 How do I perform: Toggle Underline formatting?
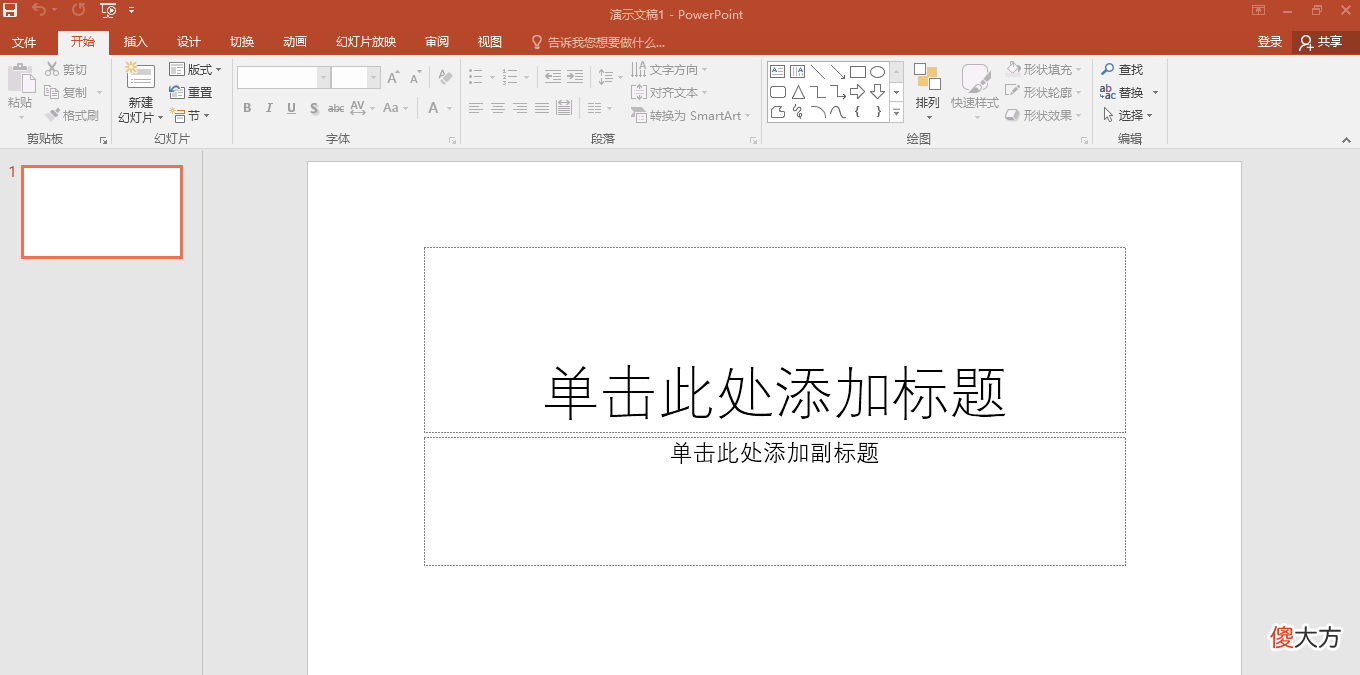click(x=291, y=108)
